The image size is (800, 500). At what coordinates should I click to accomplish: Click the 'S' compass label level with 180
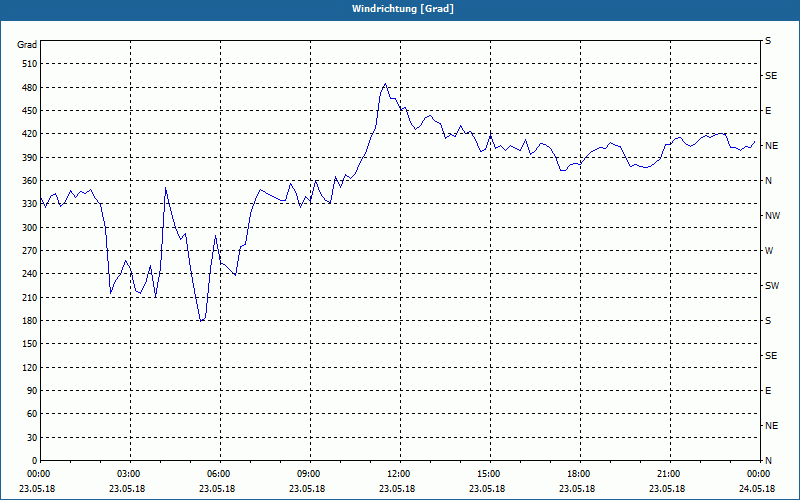[768, 321]
